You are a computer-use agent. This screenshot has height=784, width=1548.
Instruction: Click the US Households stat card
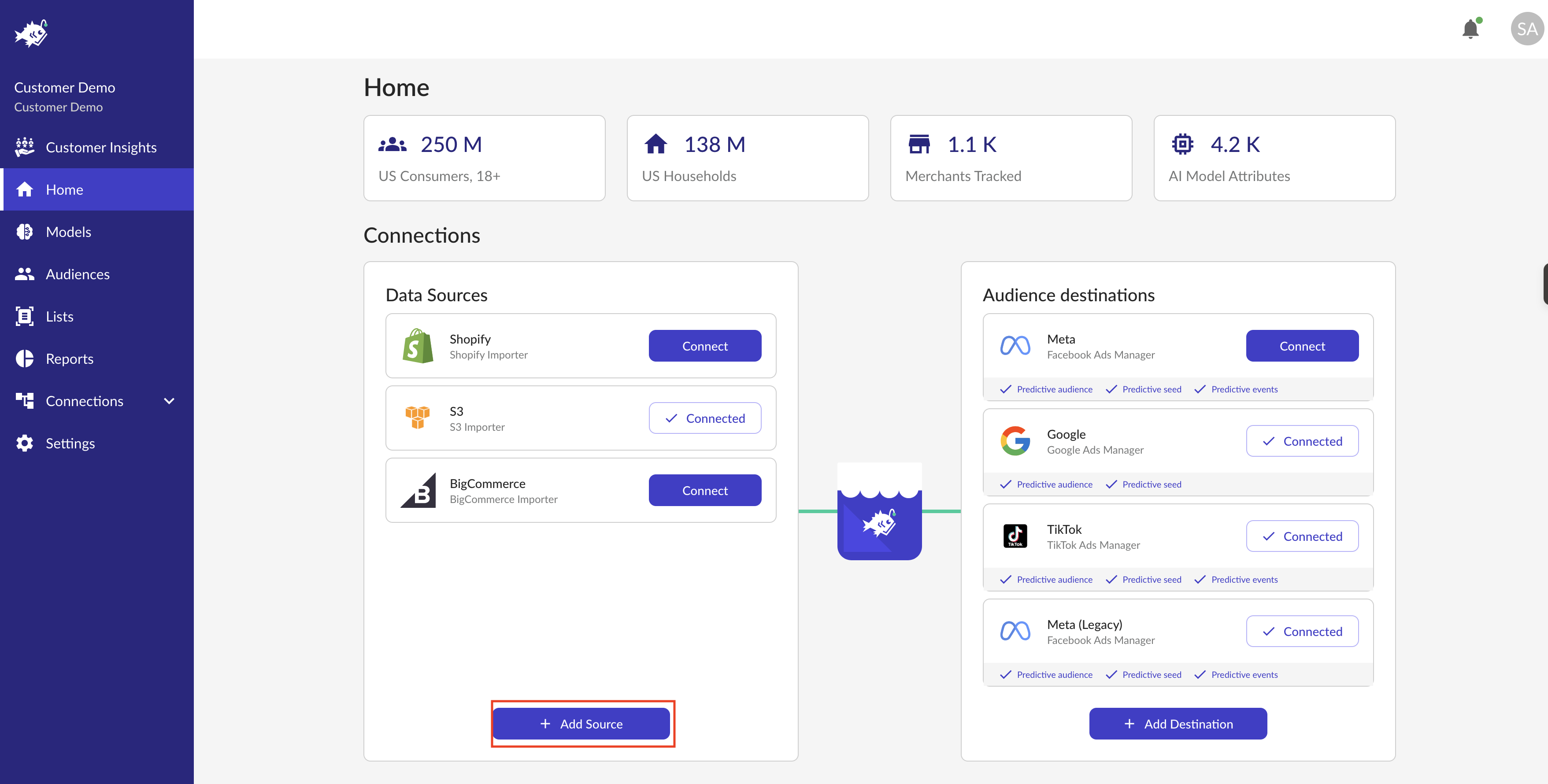click(x=747, y=158)
